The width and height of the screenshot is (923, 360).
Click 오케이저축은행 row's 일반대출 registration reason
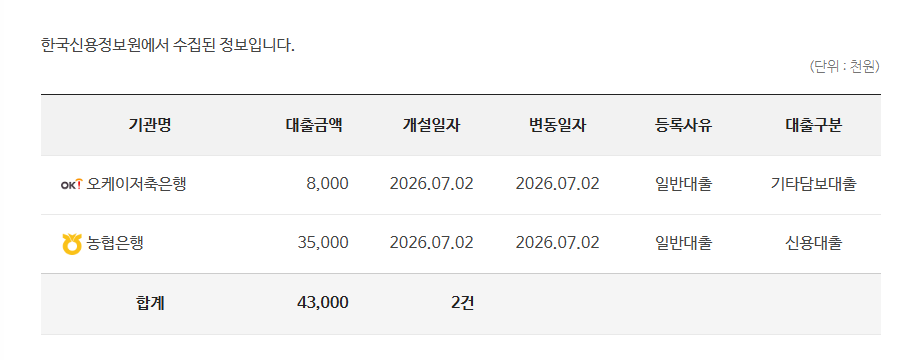click(x=683, y=184)
